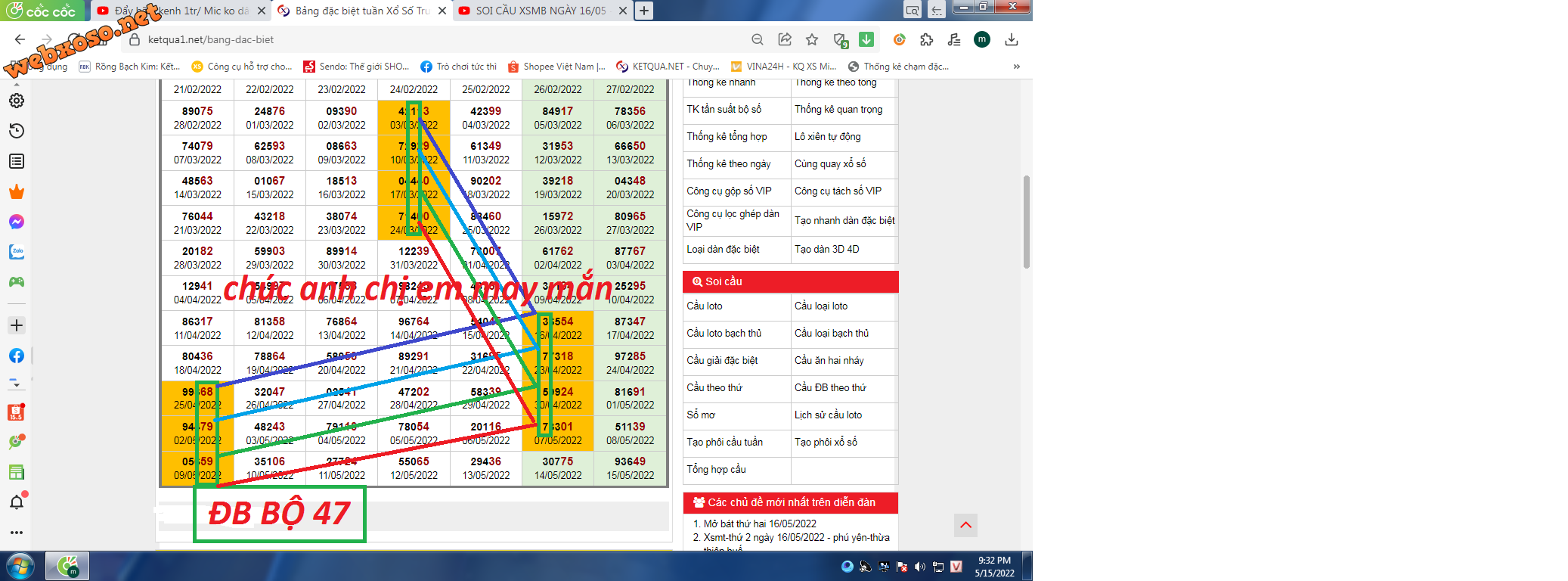
Task: Open the profile avatar m
Action: pos(982,39)
